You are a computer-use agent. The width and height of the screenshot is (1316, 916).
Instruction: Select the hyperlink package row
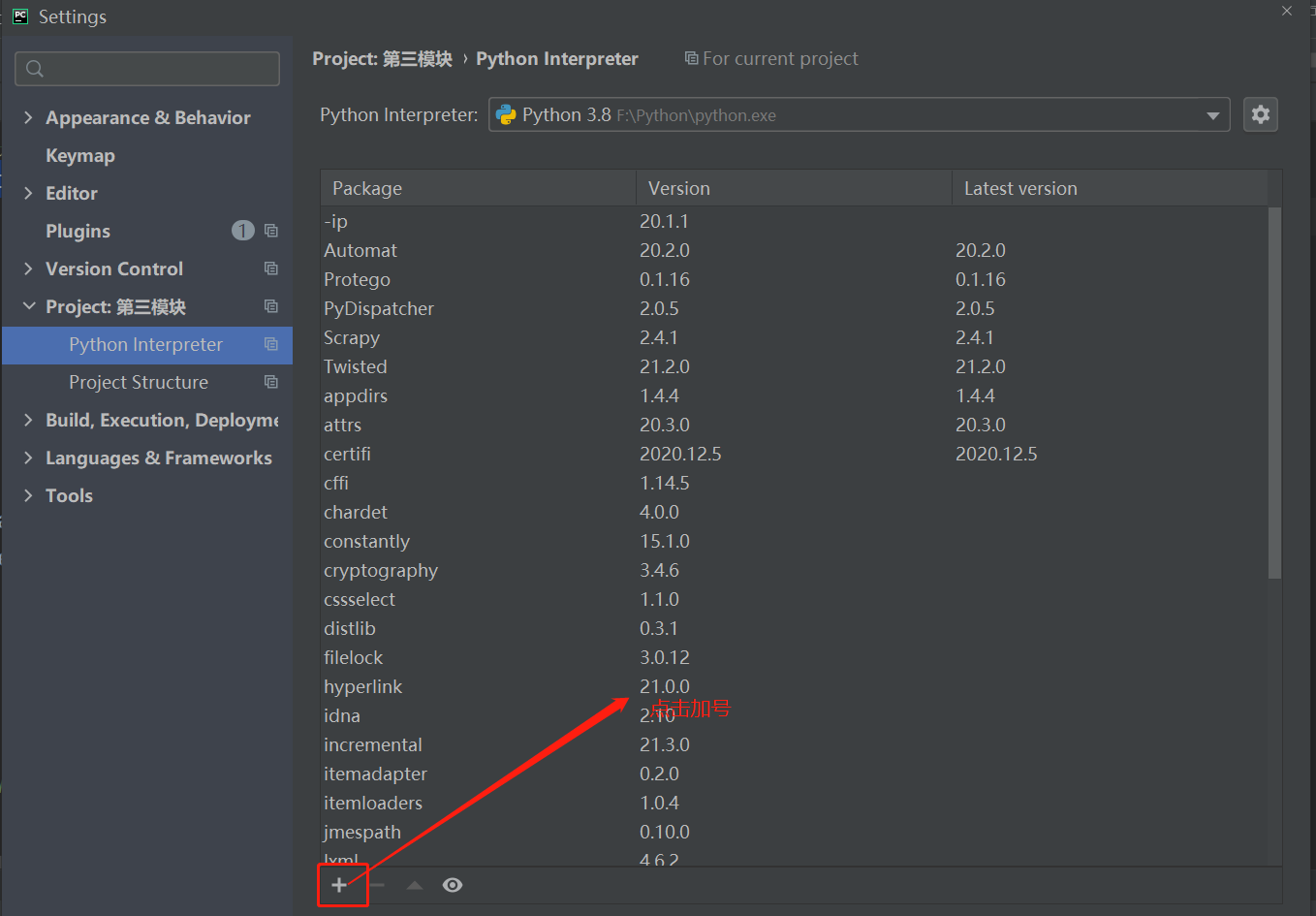pyautogui.click(x=794, y=686)
